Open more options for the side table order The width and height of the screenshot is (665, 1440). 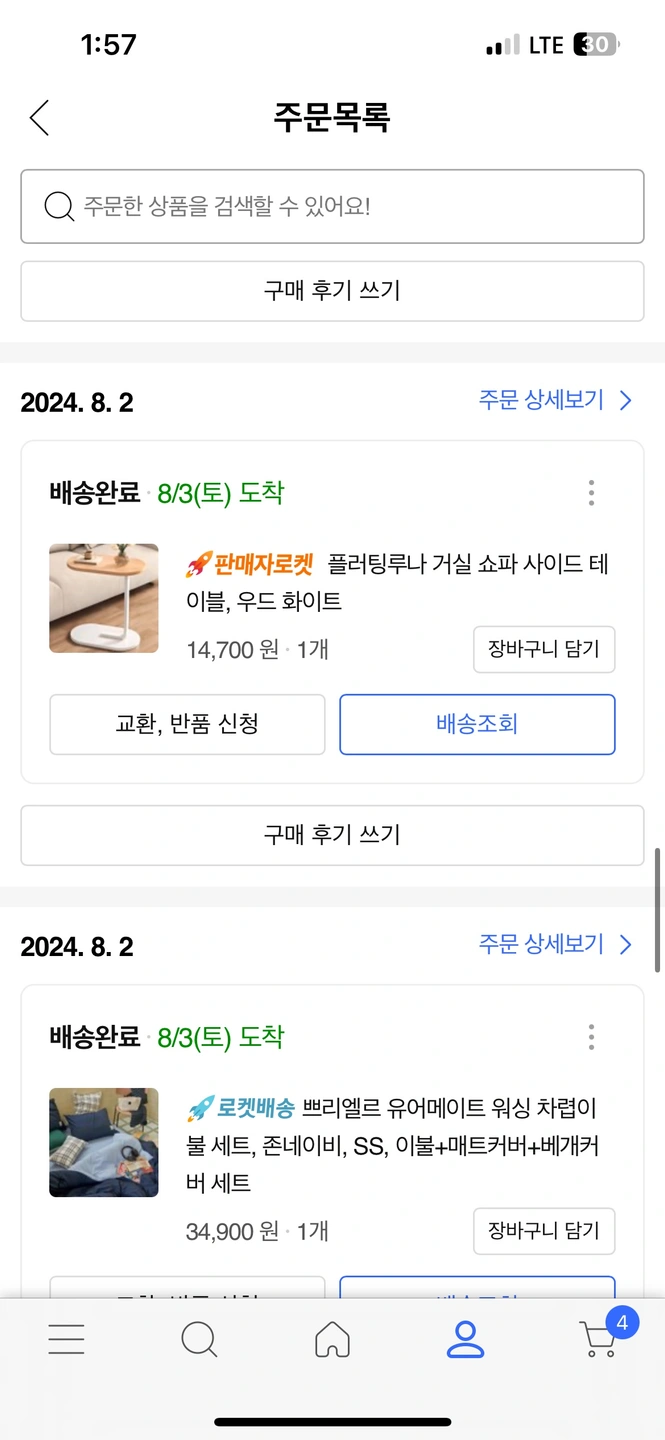pyautogui.click(x=591, y=493)
